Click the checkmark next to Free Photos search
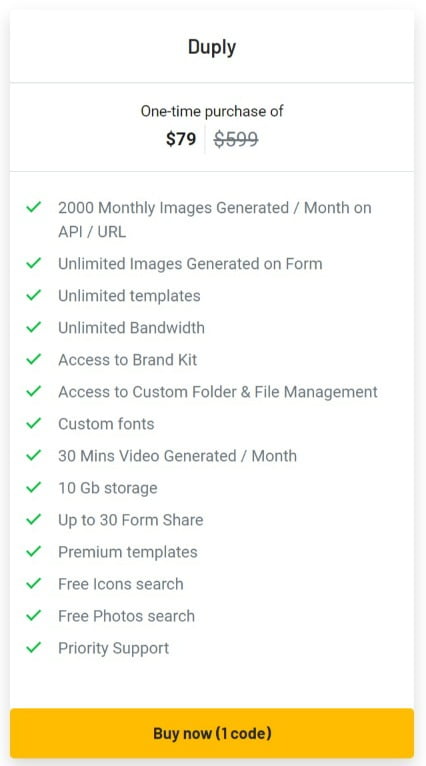Screen dimensions: 426x766 [33, 616]
